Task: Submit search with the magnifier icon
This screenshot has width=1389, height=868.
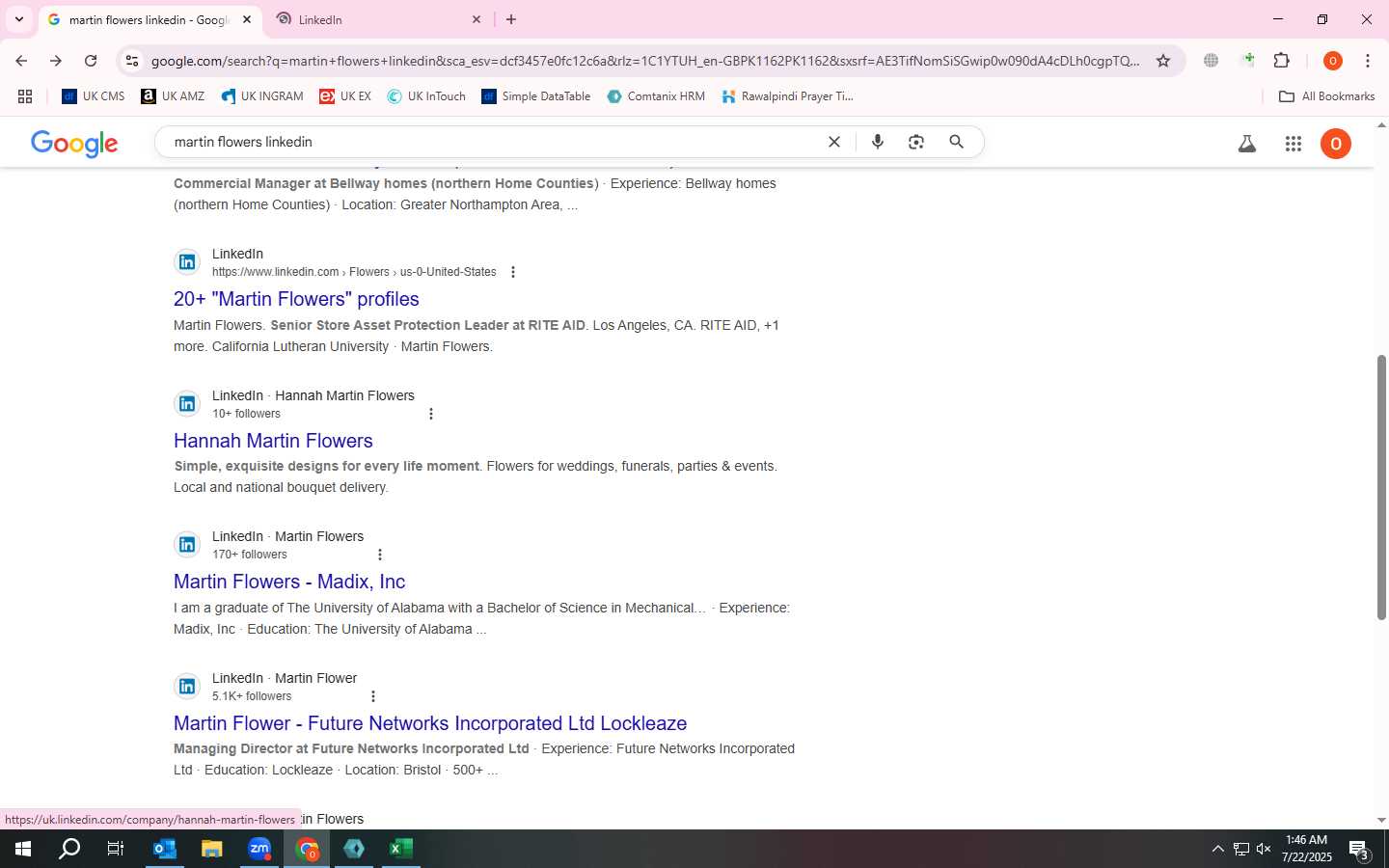Action: [956, 142]
